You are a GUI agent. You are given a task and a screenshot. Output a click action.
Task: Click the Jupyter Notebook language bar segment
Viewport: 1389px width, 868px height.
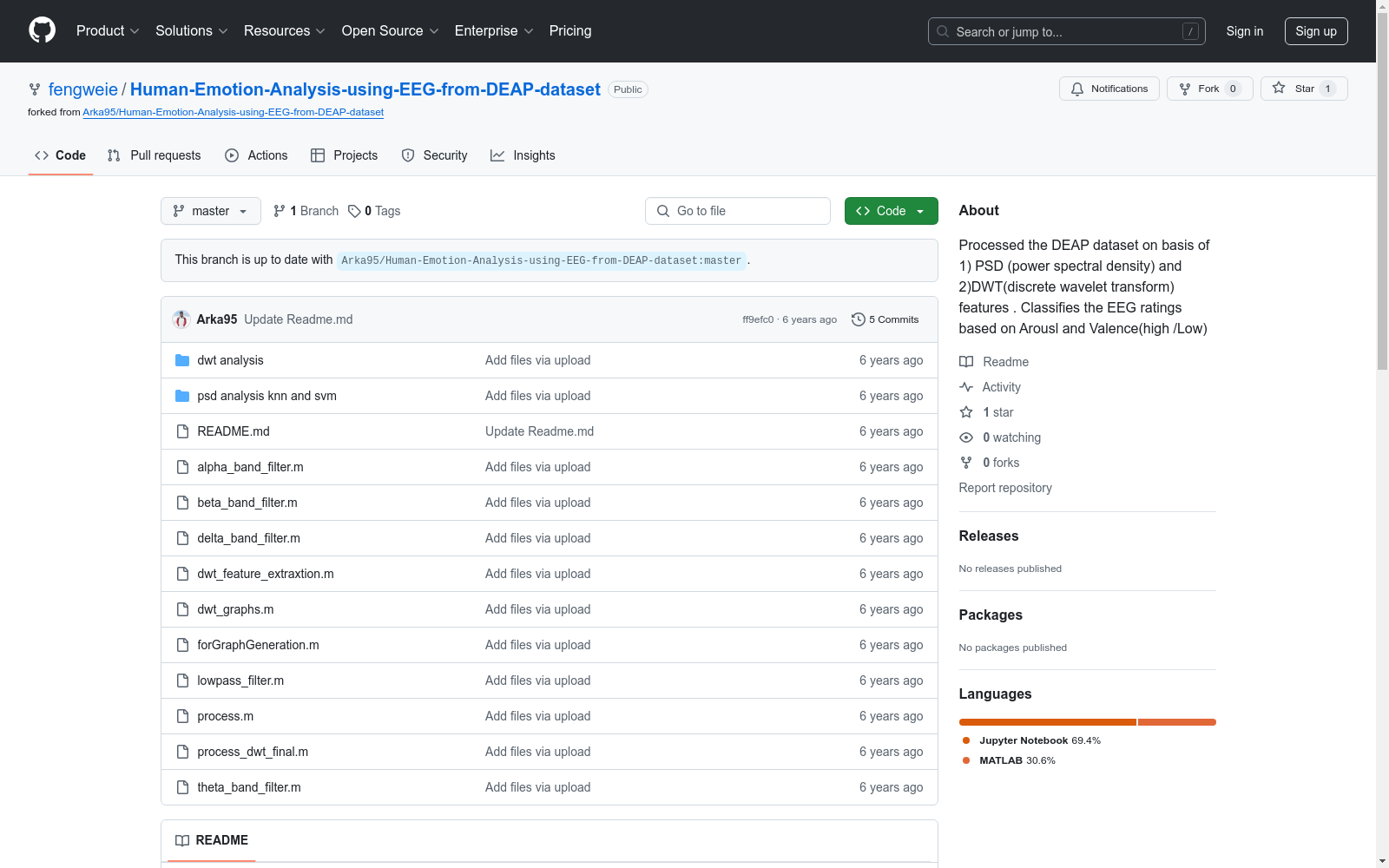[x=1047, y=722]
